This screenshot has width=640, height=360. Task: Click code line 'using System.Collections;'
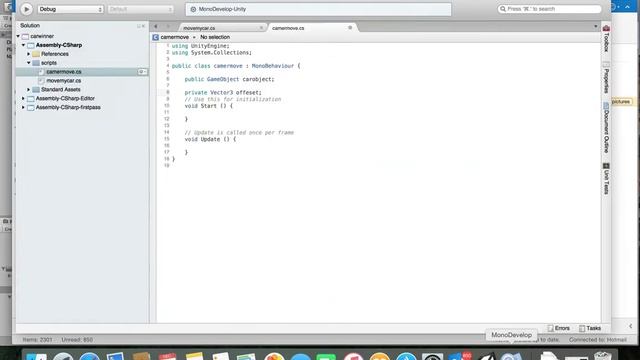coord(211,53)
